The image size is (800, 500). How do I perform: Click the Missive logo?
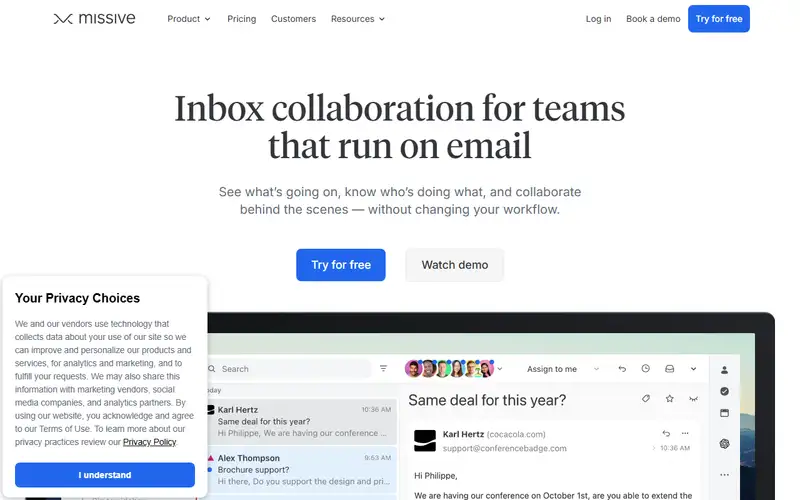94,19
